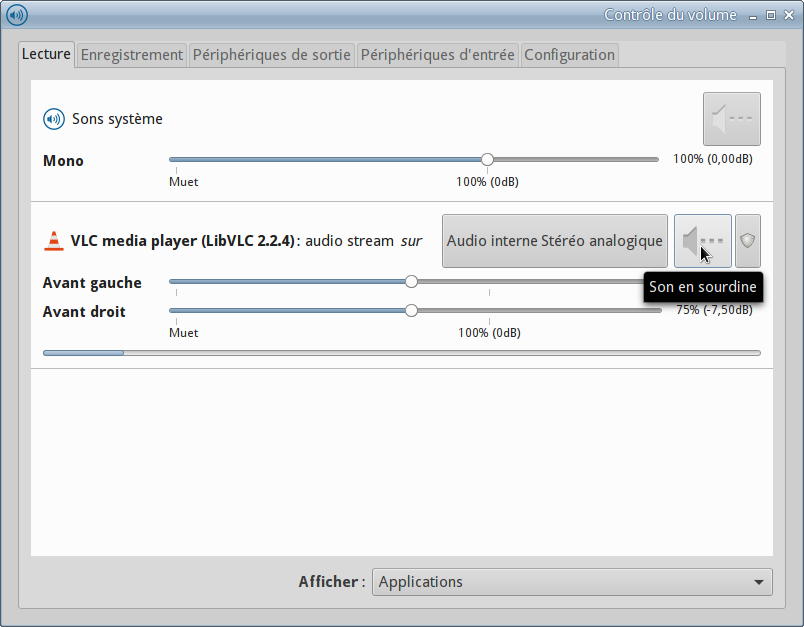Switch to the Configuration tab
Viewport: 804px width, 627px height.
tap(569, 55)
